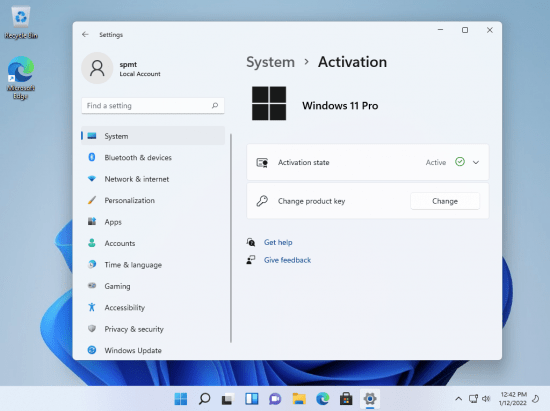Click the Settings gear on taskbar
The height and width of the screenshot is (411, 550).
(x=370, y=399)
